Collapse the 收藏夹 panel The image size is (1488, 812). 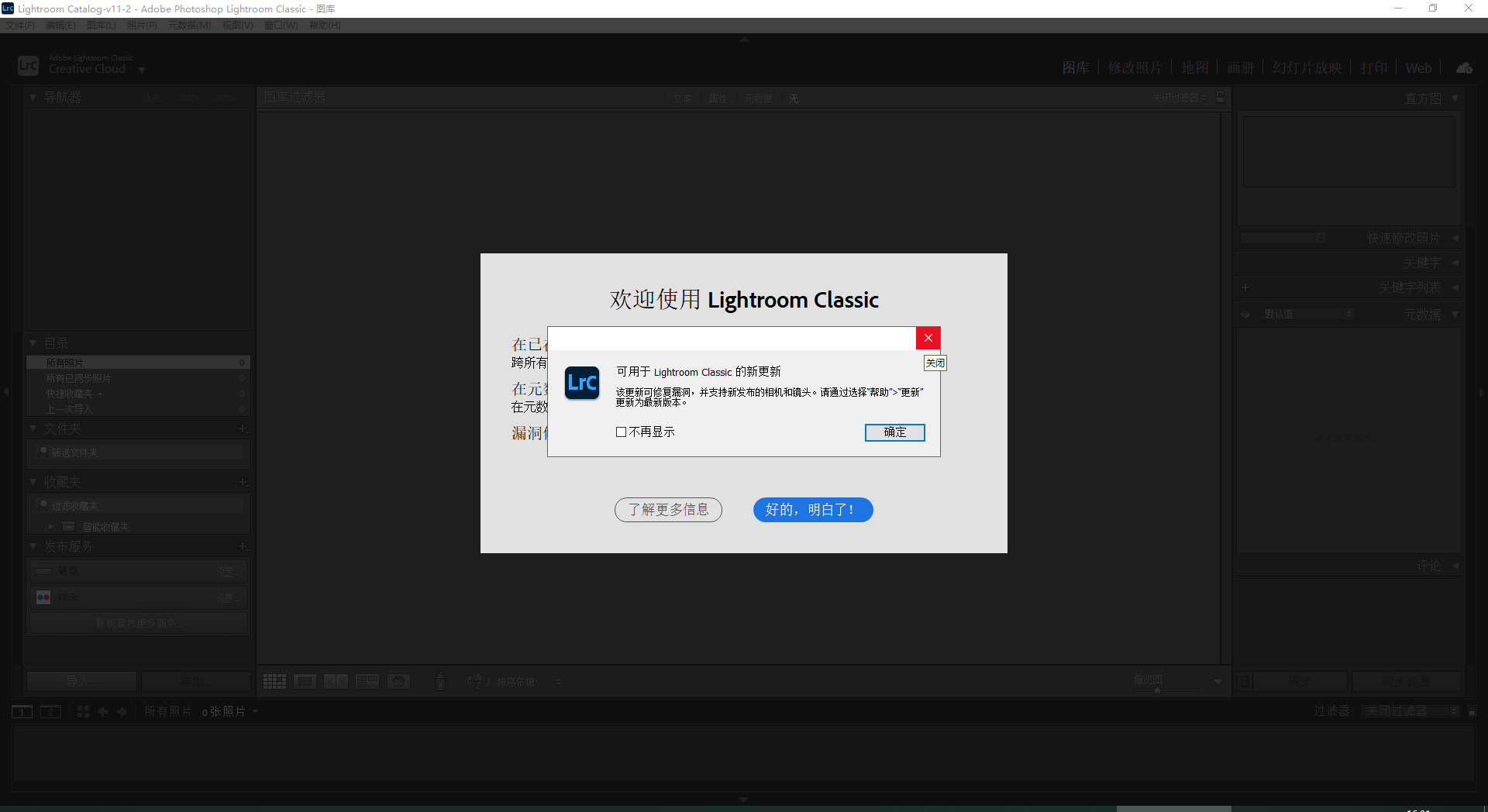pos(33,482)
